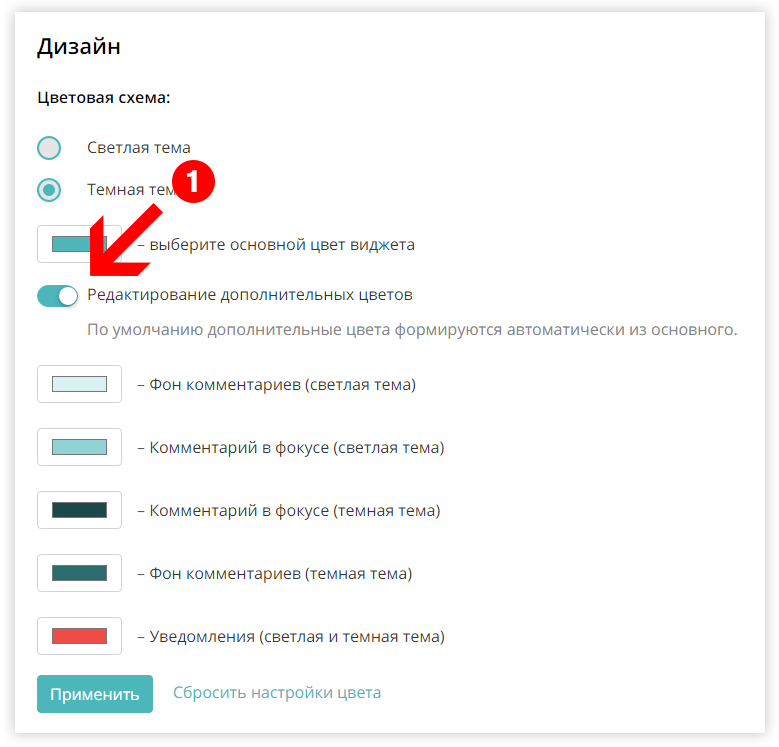
Task: Click the 'Темная тема' label text
Action: pyautogui.click(x=130, y=189)
